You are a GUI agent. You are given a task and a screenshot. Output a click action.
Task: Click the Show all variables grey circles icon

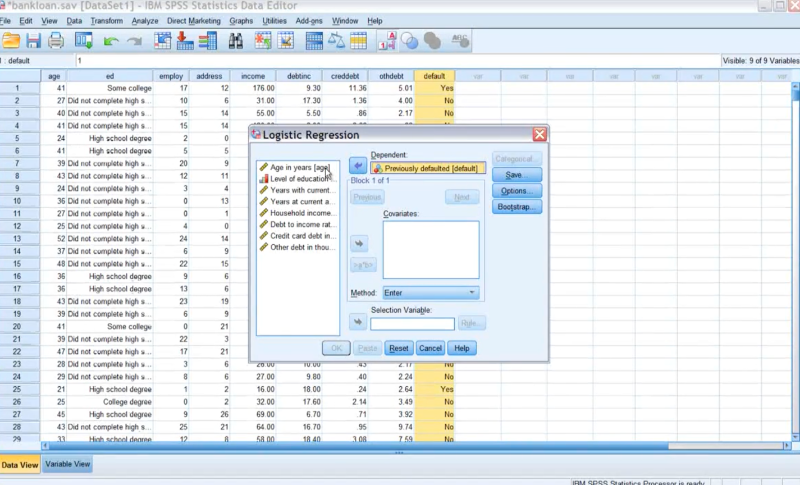click(432, 41)
